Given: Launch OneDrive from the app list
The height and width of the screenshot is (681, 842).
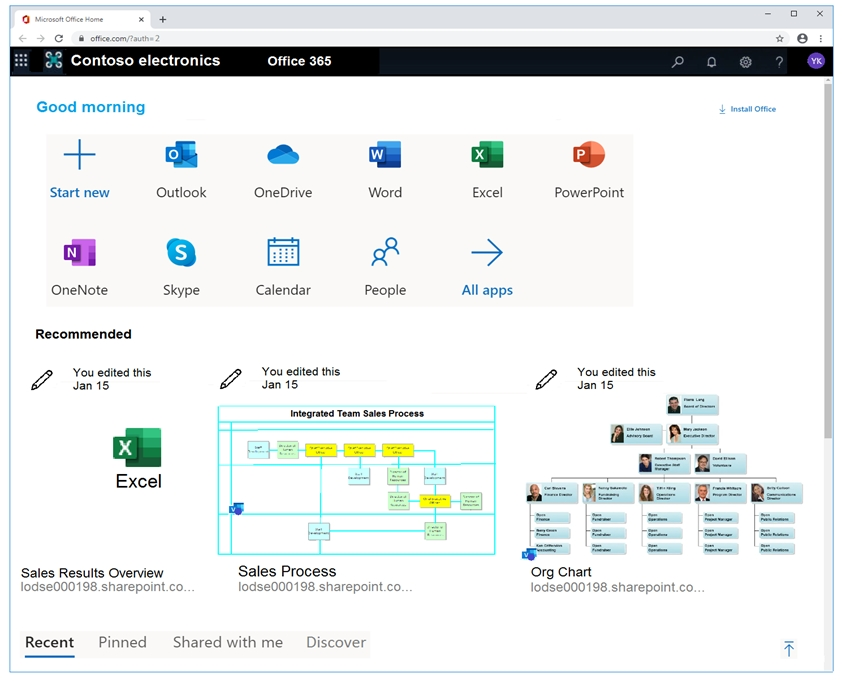Looking at the screenshot, I should click(283, 156).
